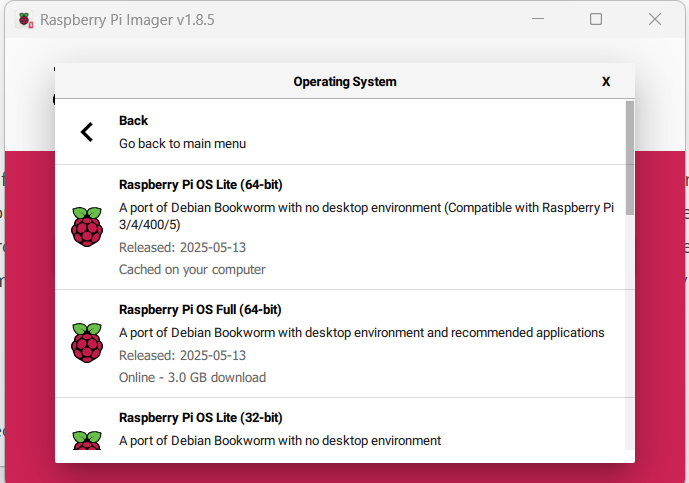Close the Raspberry Pi Imager window
The width and height of the screenshot is (689, 483).
point(655,19)
